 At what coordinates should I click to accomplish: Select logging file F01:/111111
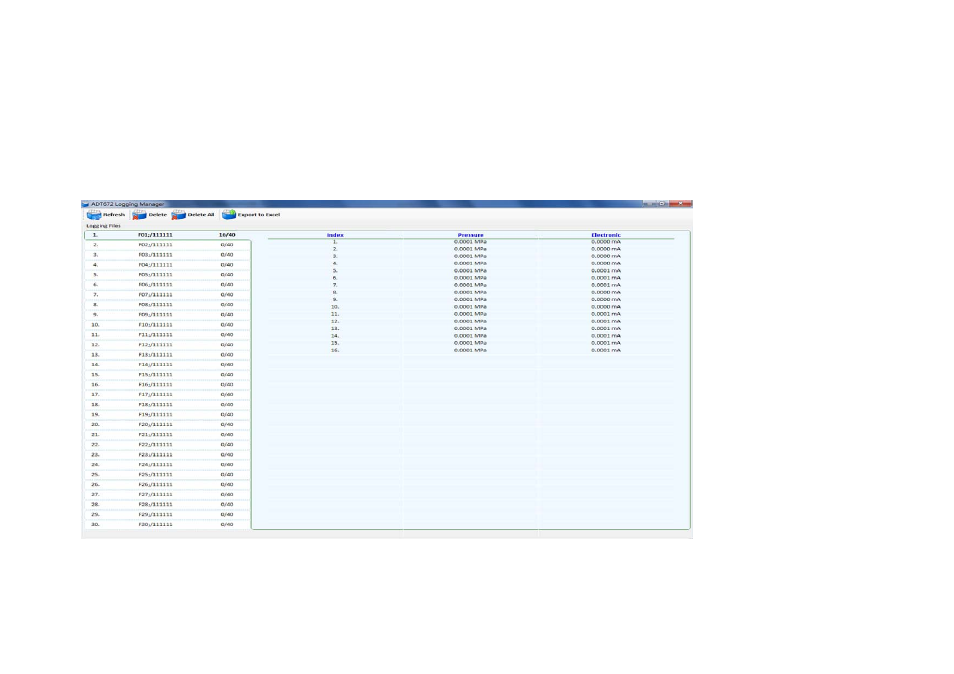coord(167,235)
